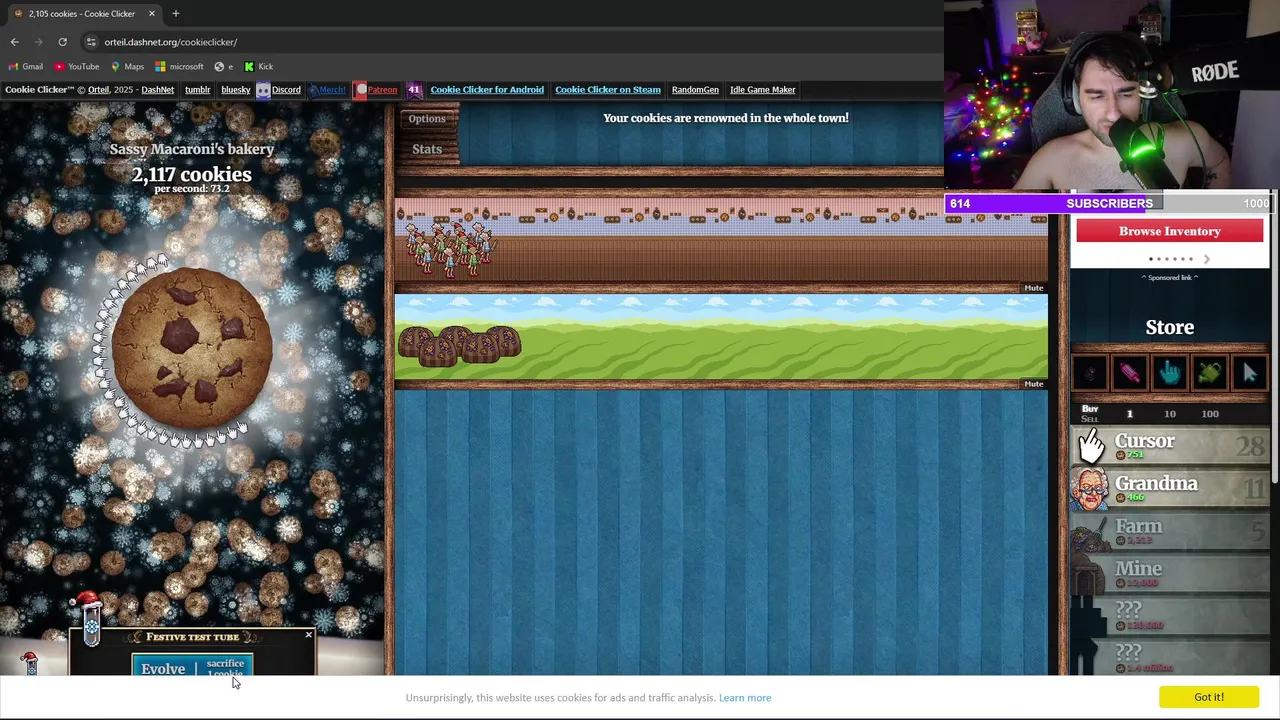This screenshot has height=720, width=1280.
Task: Buy the pink rolling pin upgrade
Action: coord(1130,373)
